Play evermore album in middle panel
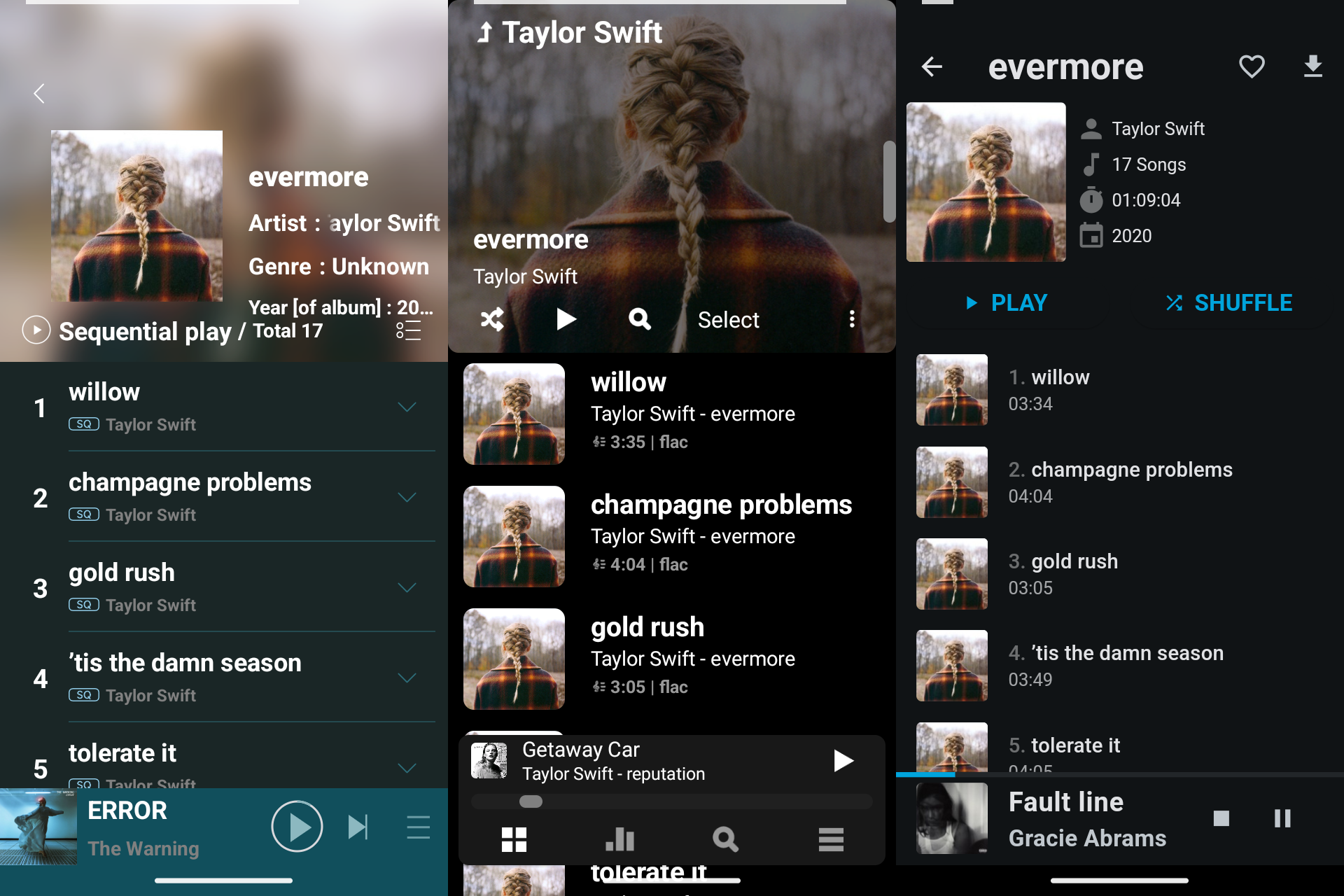The height and width of the screenshot is (896, 1344). (x=566, y=319)
